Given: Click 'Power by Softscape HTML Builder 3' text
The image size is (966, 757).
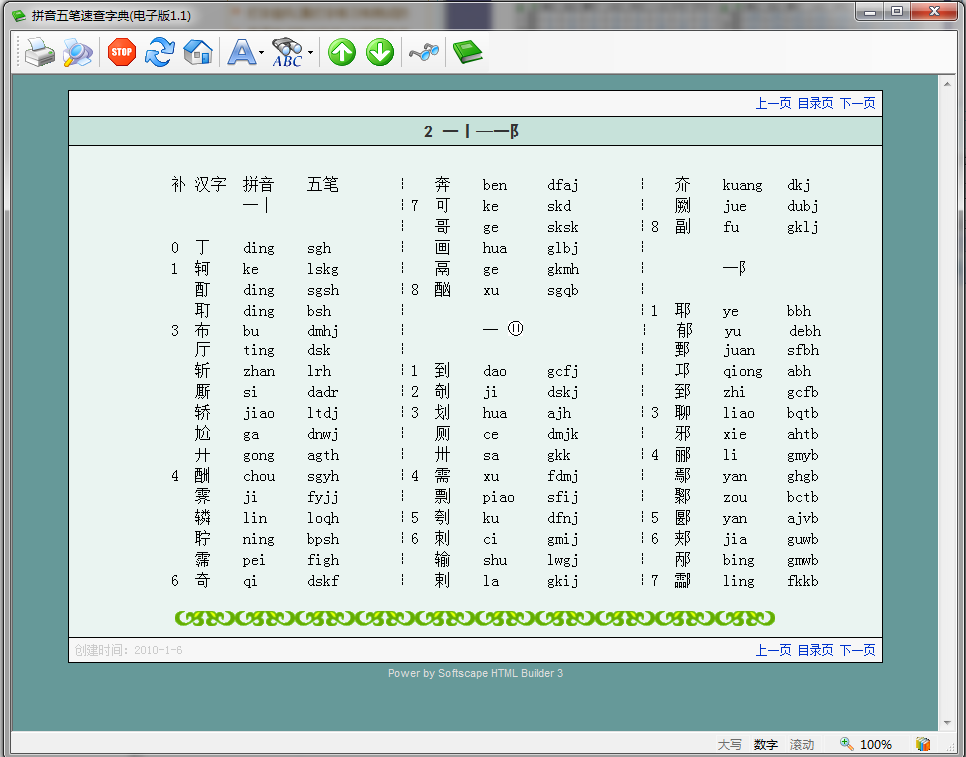Looking at the screenshot, I should [475, 673].
